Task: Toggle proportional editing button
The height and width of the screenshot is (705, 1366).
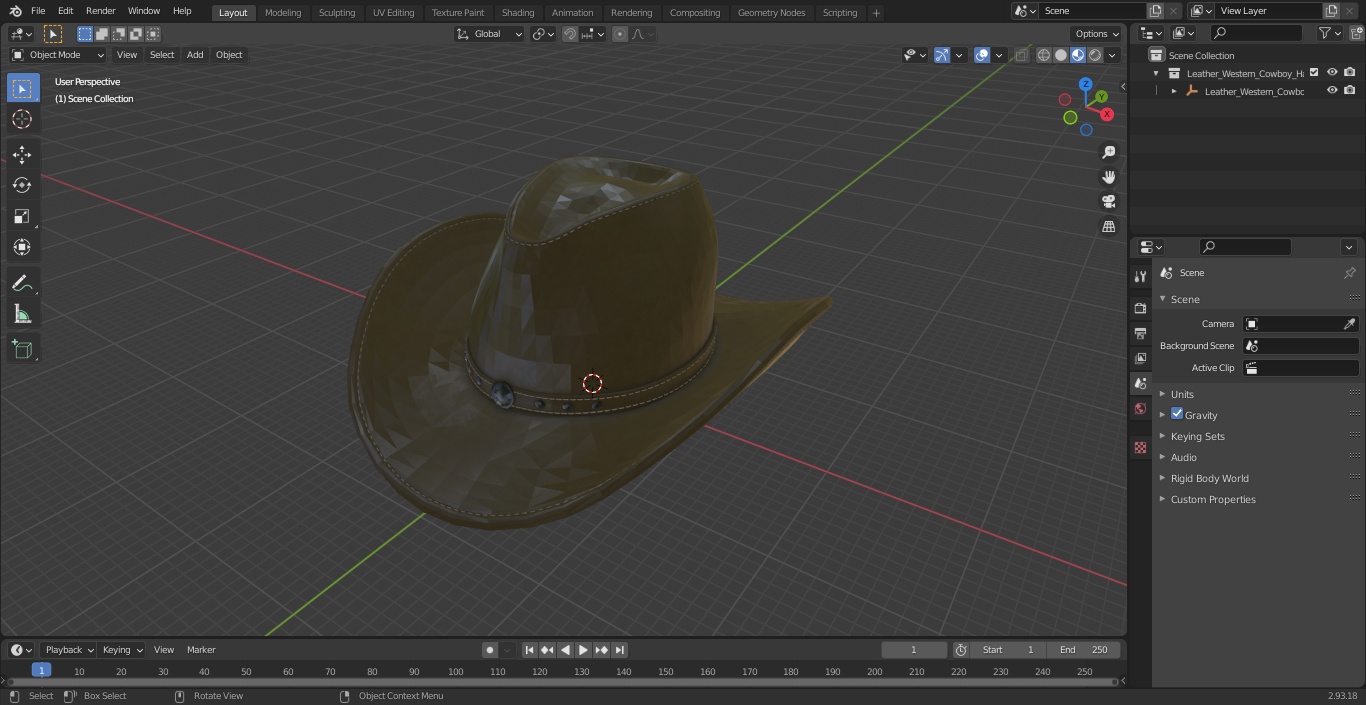Action: click(620, 34)
